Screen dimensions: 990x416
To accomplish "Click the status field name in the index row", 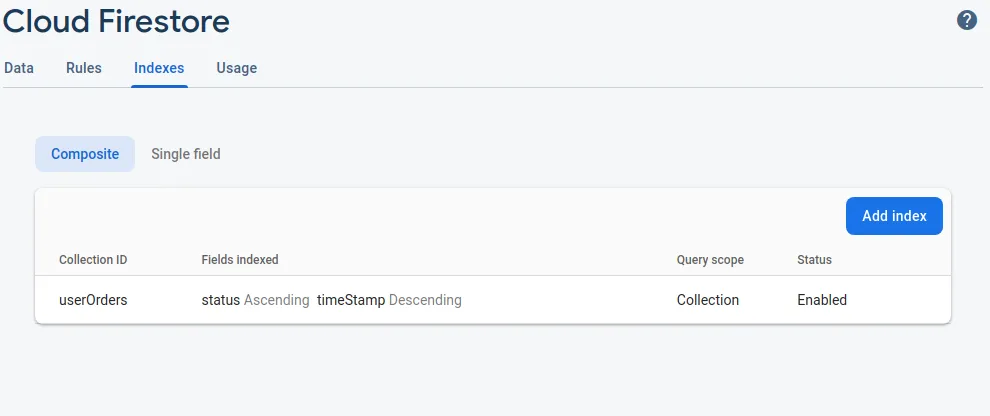I will [221, 300].
